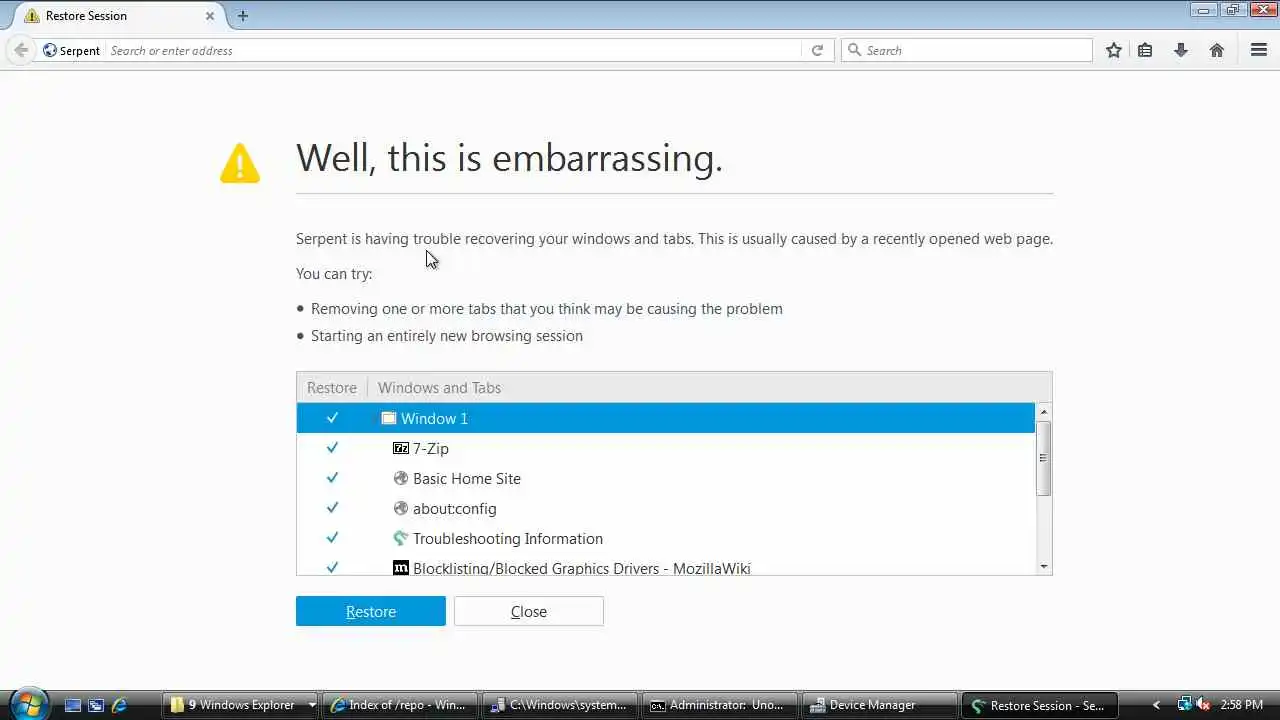
Task: Open the Downloads arrow icon
Action: [x=1181, y=50]
